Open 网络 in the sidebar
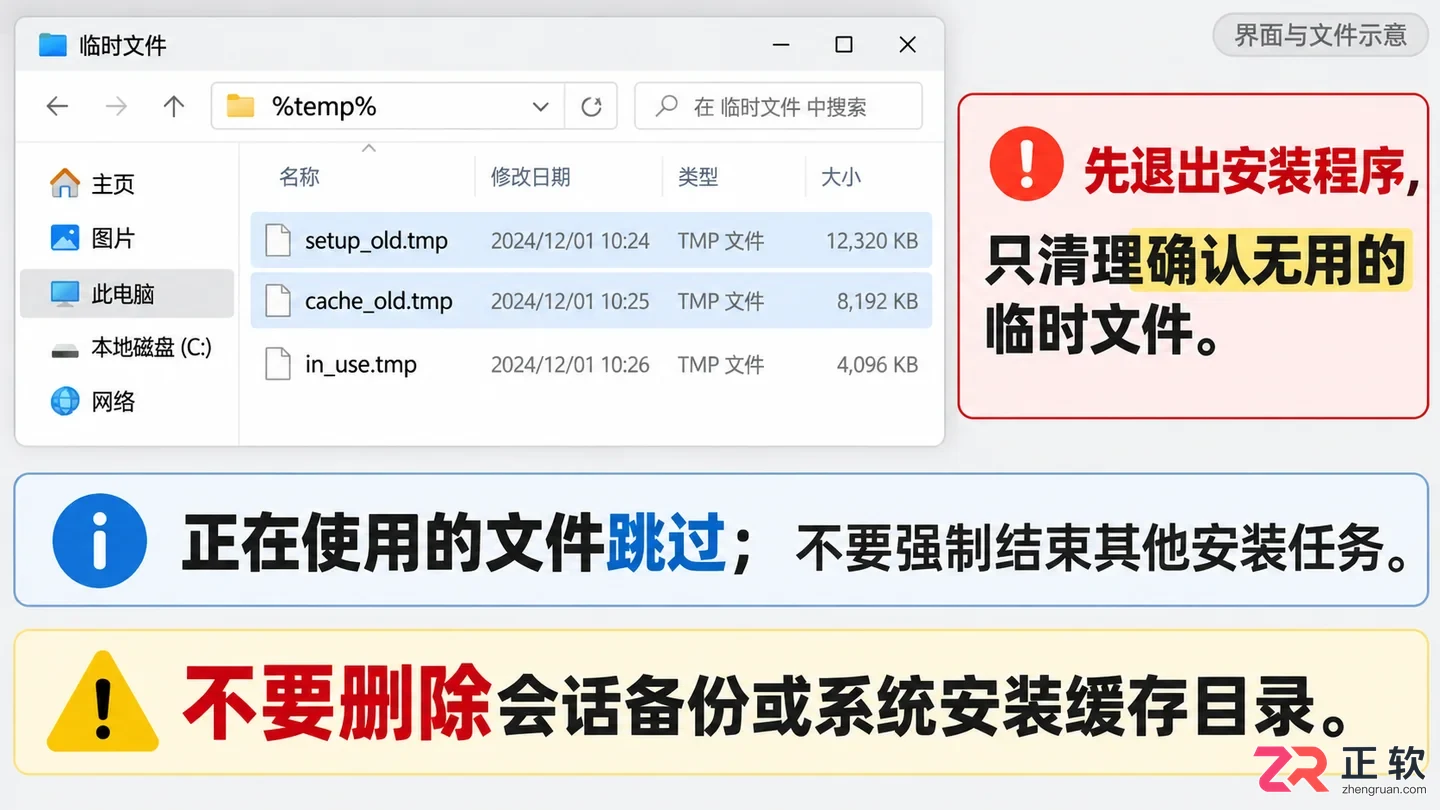The width and height of the screenshot is (1440, 810). click(x=126, y=402)
